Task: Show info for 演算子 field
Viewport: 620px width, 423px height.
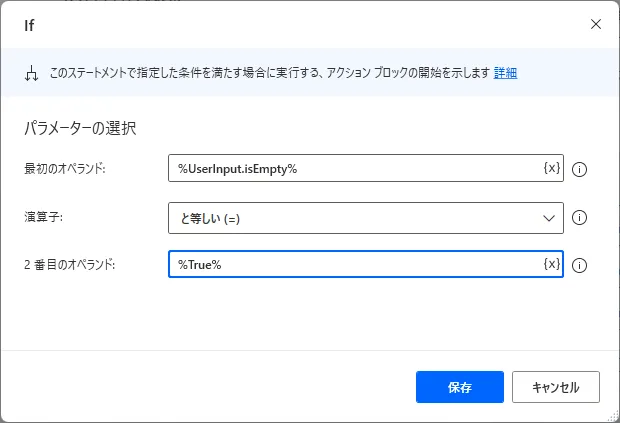Action: [579, 217]
